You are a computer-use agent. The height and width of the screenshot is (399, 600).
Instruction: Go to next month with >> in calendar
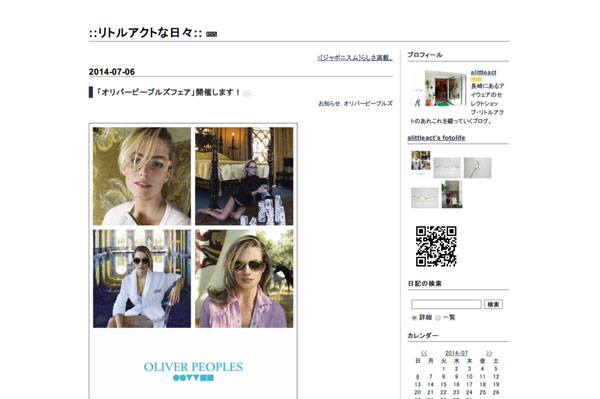pyautogui.click(x=489, y=353)
